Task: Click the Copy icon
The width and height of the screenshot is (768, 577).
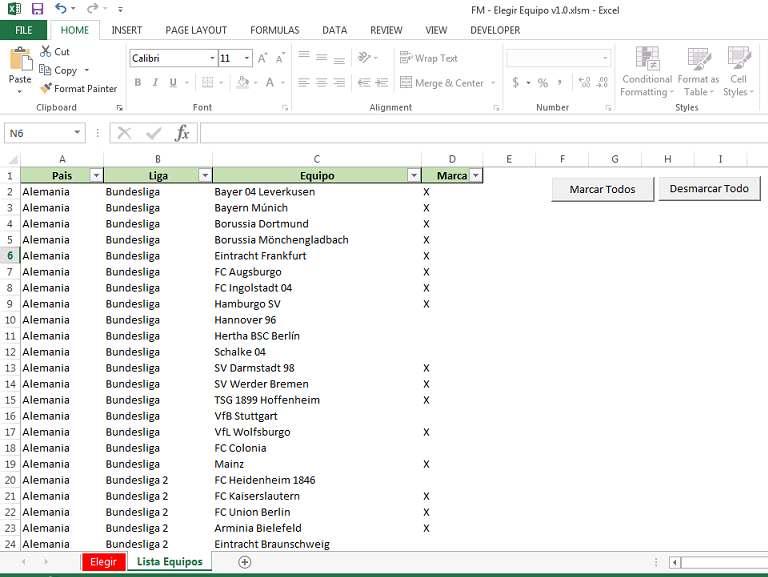Action: (x=45, y=70)
